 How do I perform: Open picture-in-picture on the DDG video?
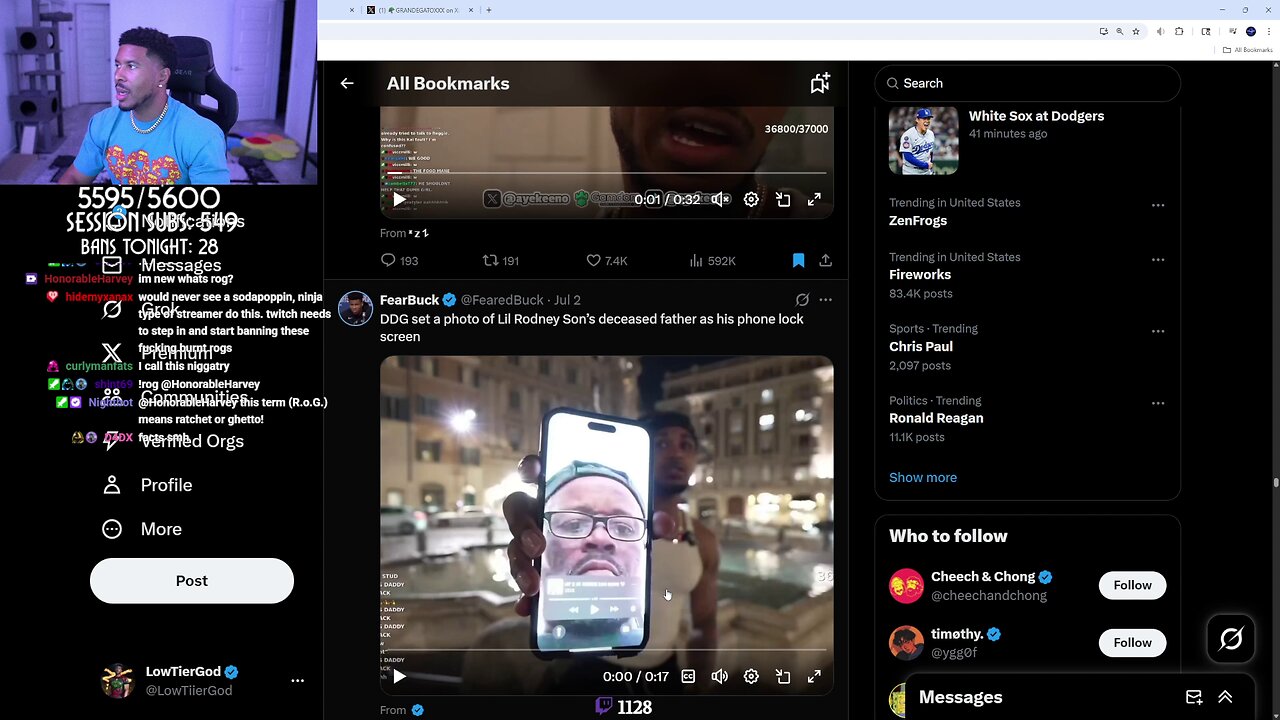pyautogui.click(x=783, y=676)
